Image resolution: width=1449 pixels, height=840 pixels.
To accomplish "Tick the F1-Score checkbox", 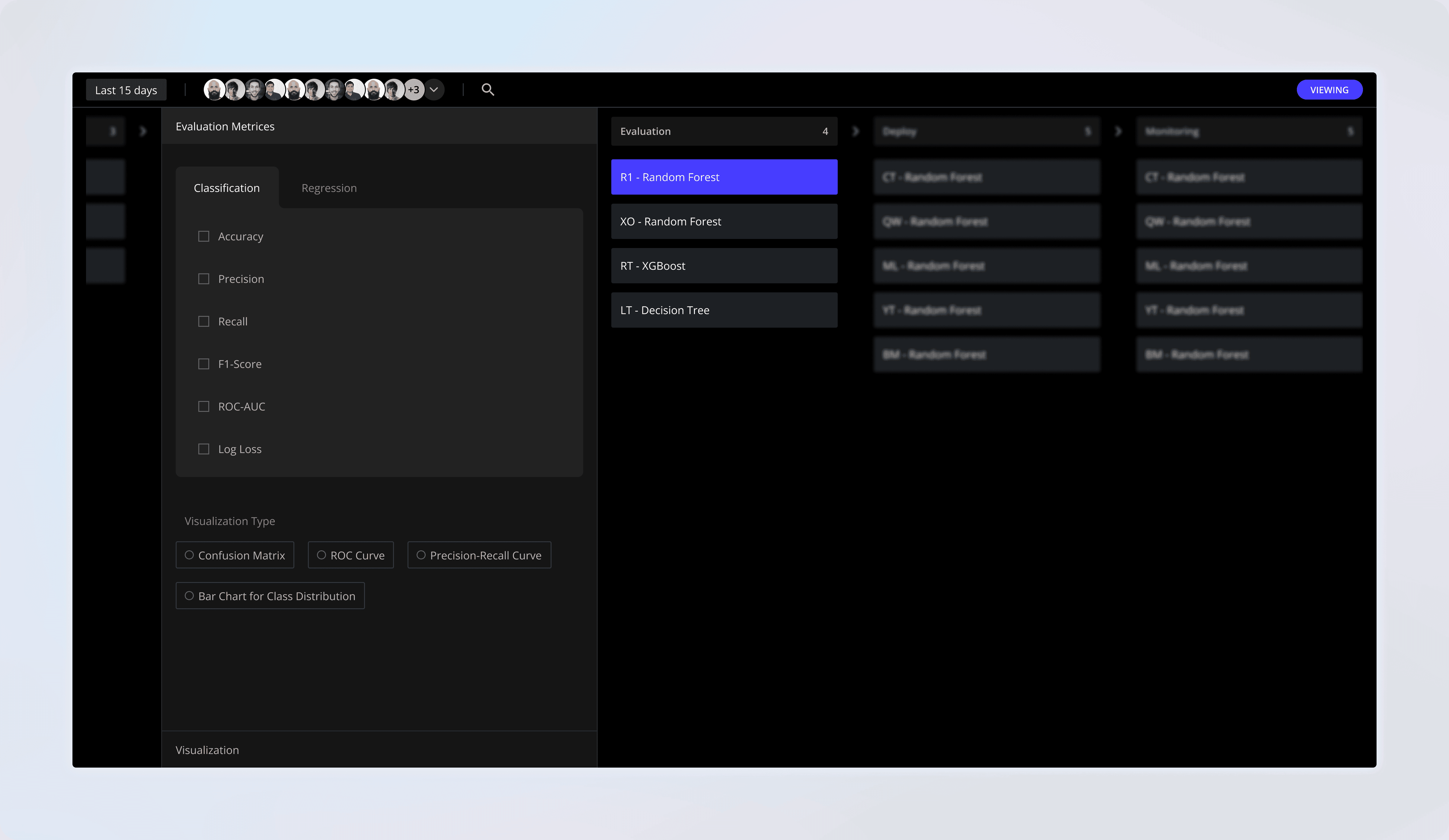I will point(203,364).
